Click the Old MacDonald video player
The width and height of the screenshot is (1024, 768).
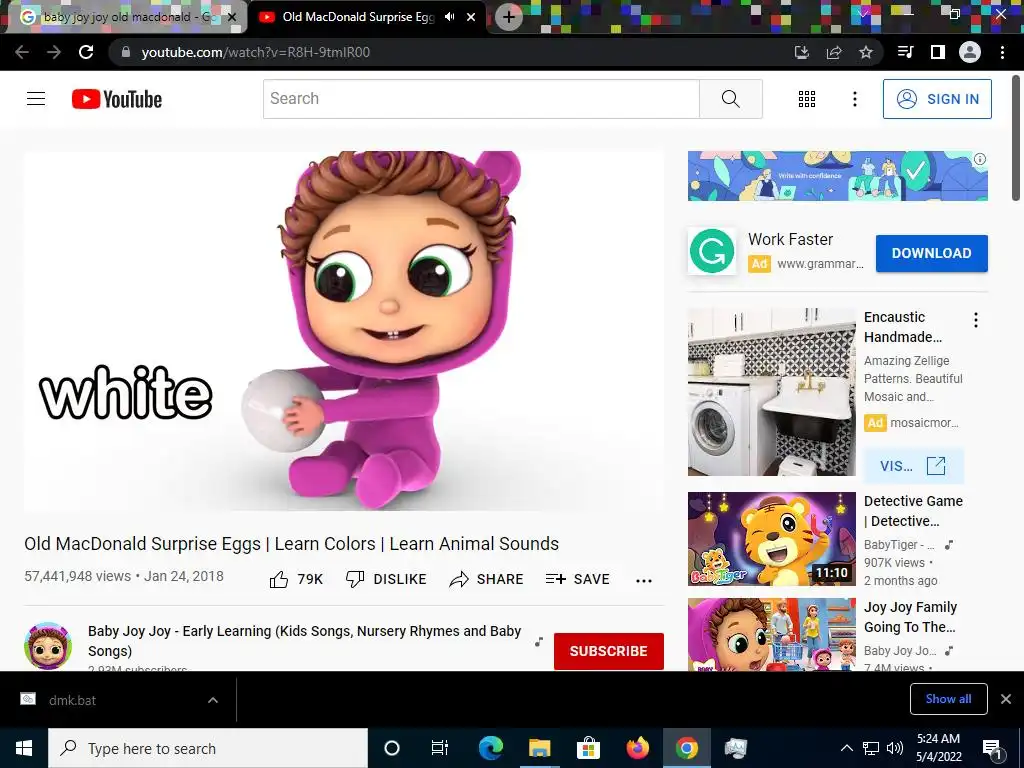click(344, 330)
